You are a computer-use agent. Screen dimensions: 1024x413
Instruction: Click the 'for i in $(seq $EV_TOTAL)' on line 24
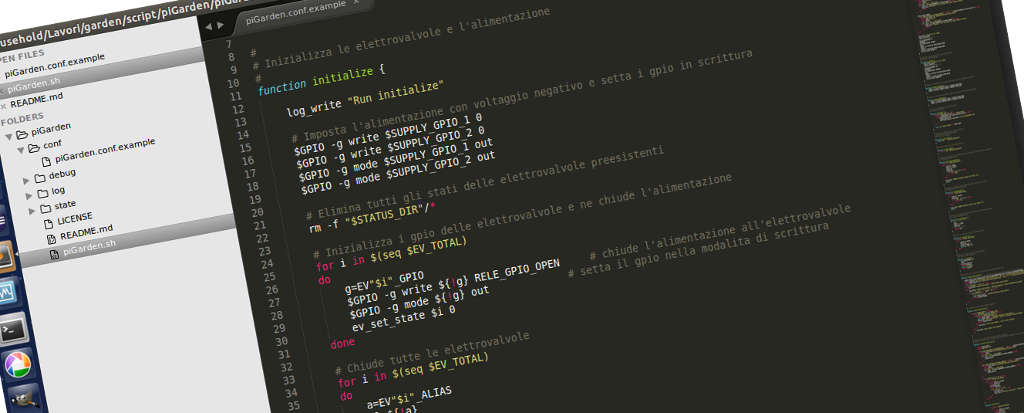point(391,254)
